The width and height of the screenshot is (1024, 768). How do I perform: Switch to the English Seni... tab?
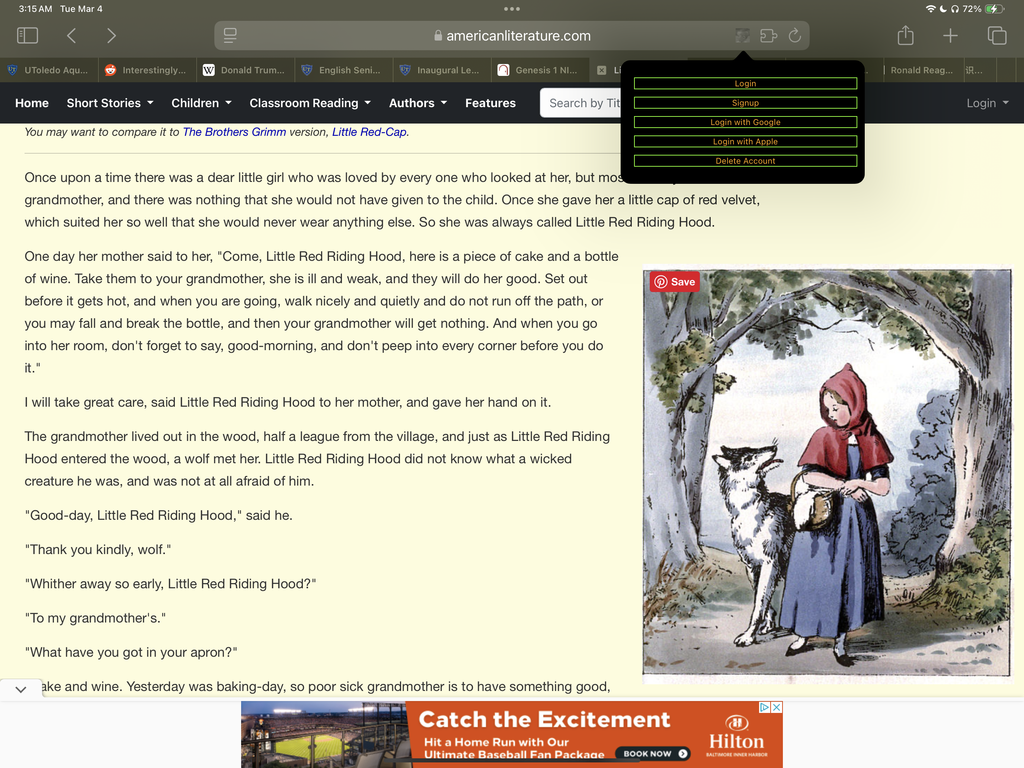coord(344,70)
